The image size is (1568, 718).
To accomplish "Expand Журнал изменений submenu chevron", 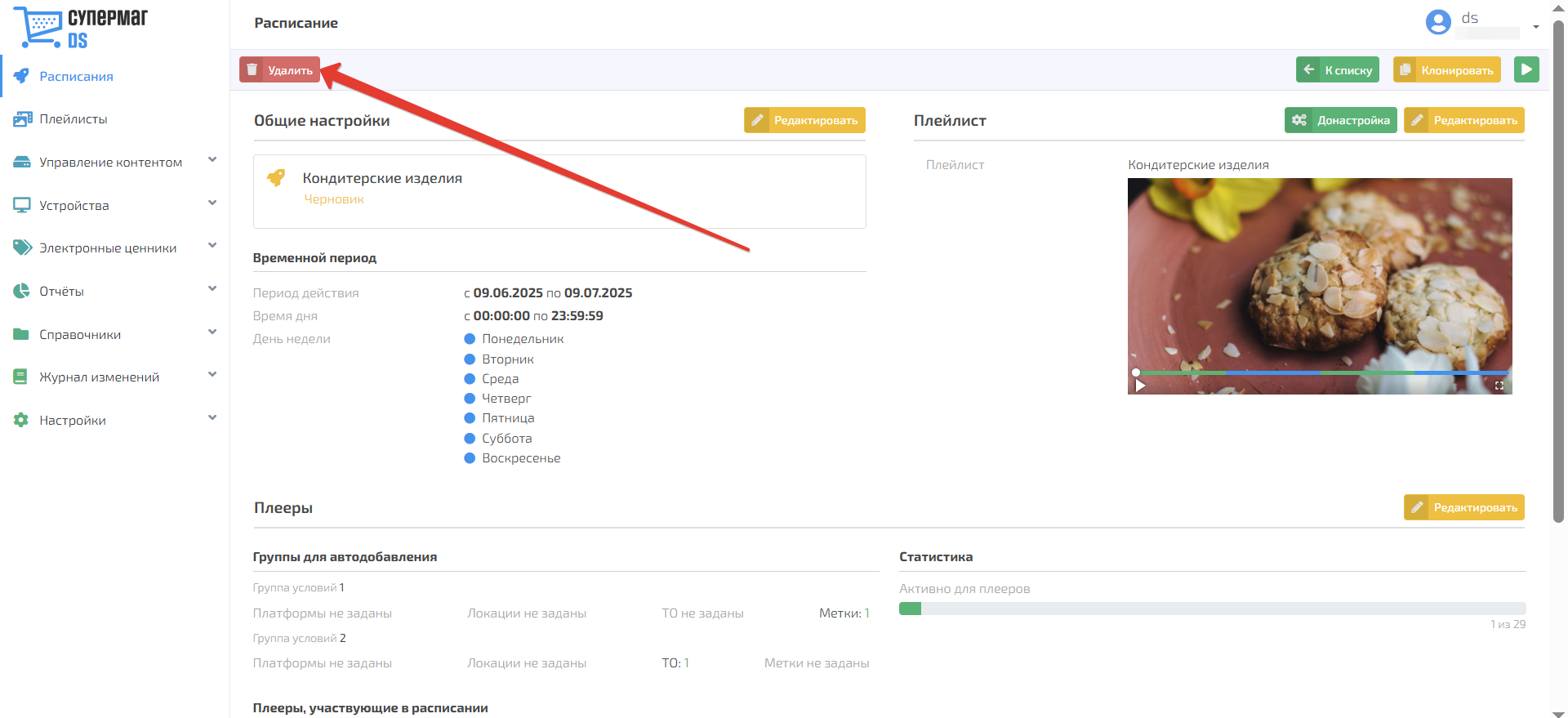I will pyautogui.click(x=212, y=375).
